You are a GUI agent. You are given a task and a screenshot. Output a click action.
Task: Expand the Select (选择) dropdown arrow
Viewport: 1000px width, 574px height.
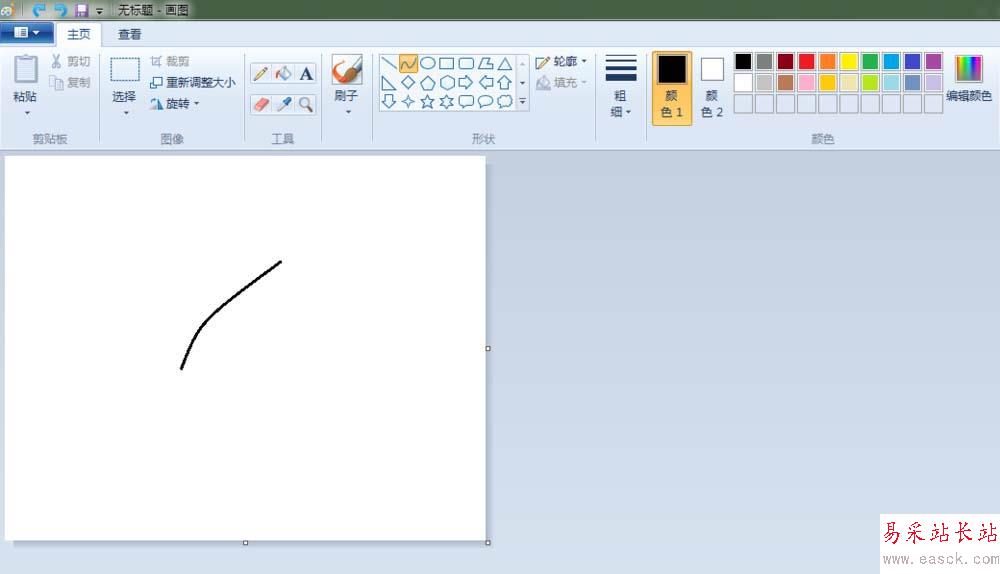click(x=126, y=113)
